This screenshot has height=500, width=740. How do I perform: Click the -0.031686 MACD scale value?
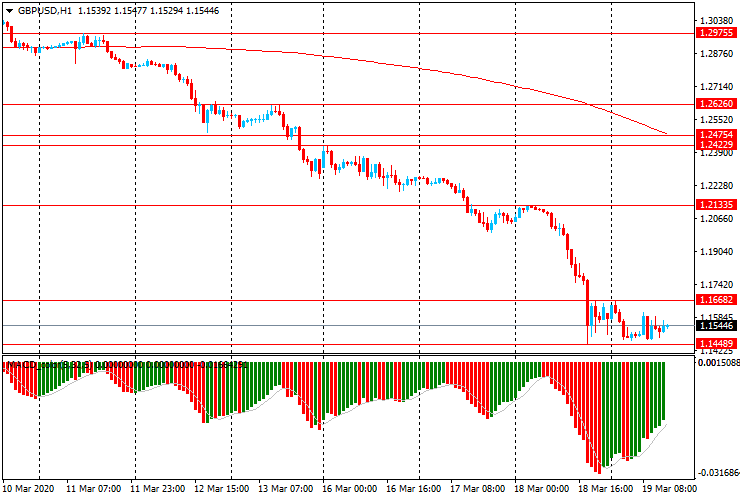tap(718, 472)
